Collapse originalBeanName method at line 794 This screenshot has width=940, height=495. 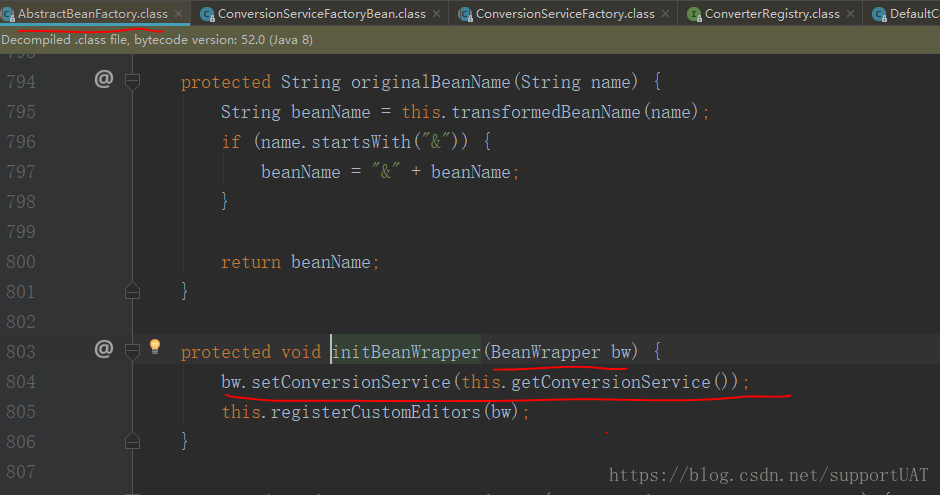pos(132,82)
